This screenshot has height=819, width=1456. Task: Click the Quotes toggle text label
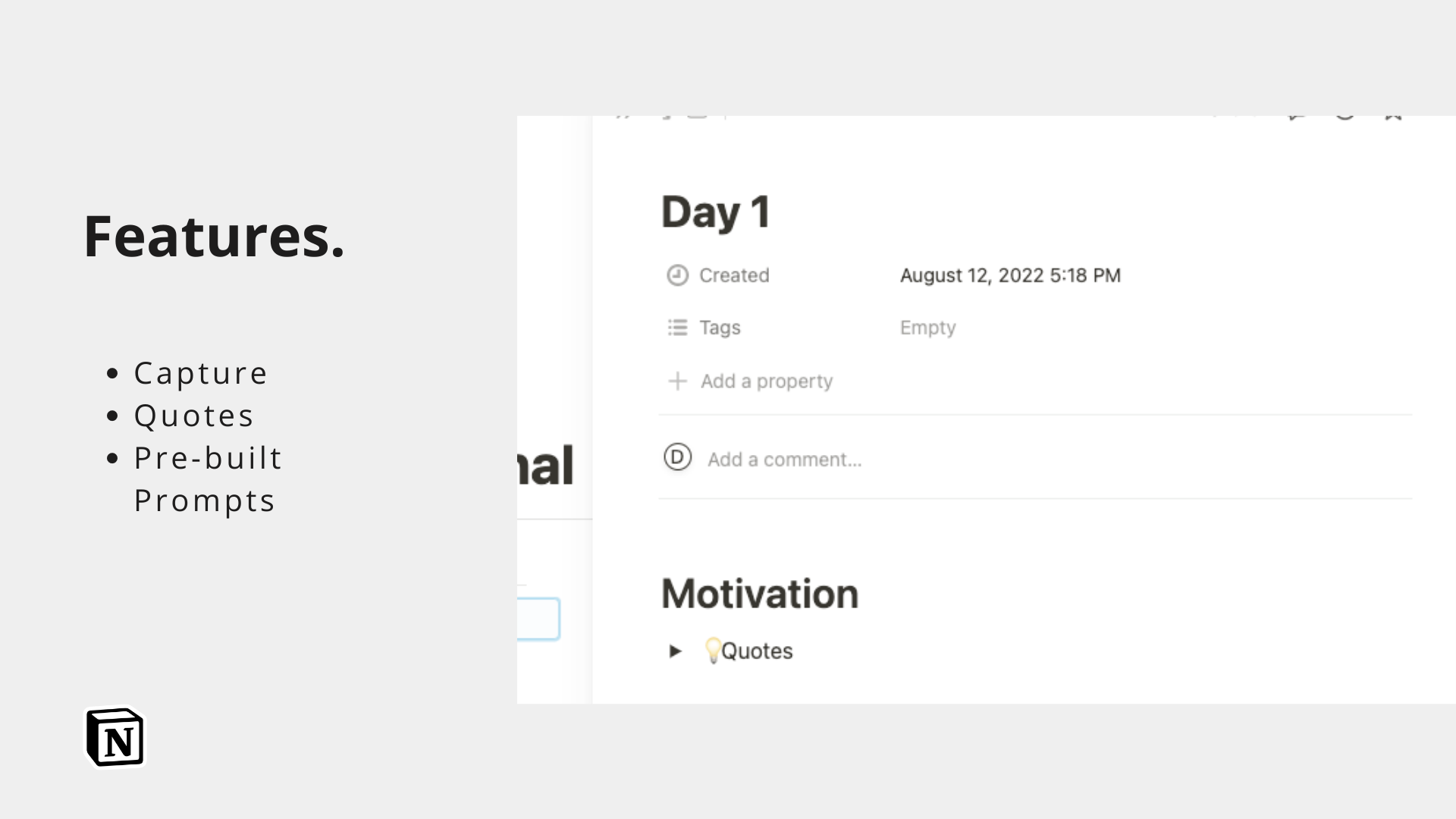point(757,651)
